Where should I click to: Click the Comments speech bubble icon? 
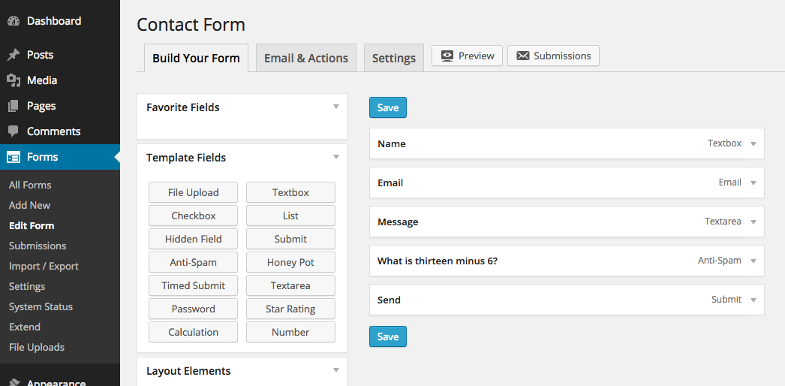click(x=14, y=132)
